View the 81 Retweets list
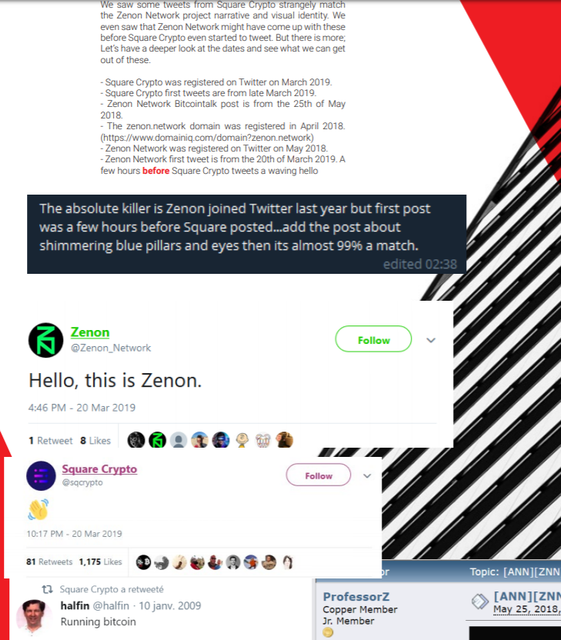 [49, 562]
